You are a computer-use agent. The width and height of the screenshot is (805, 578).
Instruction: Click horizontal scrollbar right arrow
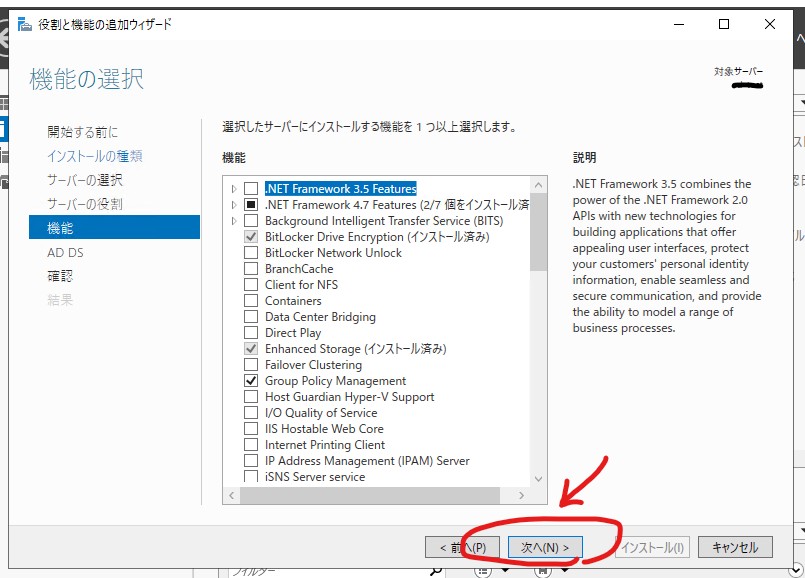pyautogui.click(x=522, y=495)
